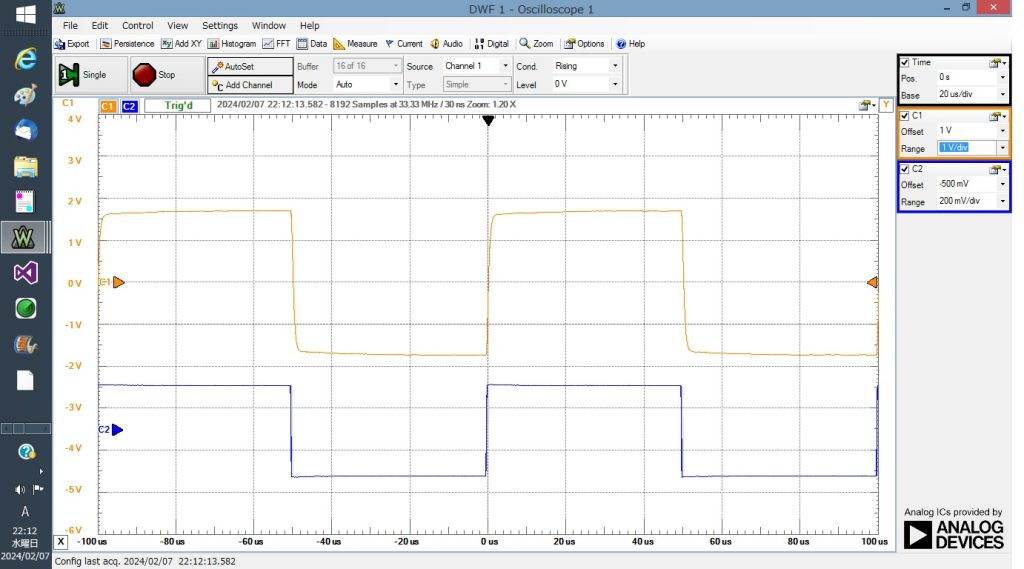This screenshot has width=1024, height=569.
Task: Click C1 Range input field
Action: tap(967, 148)
